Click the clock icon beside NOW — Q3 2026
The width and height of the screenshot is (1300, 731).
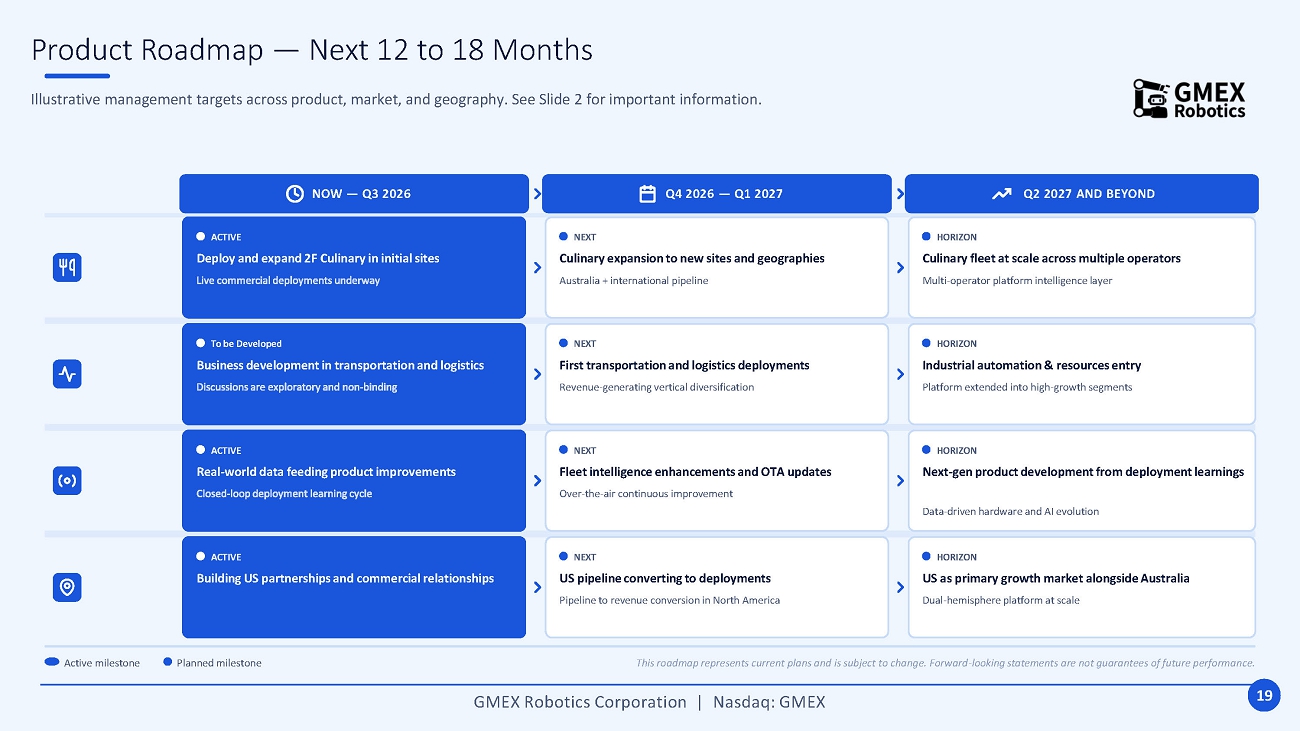(x=295, y=194)
